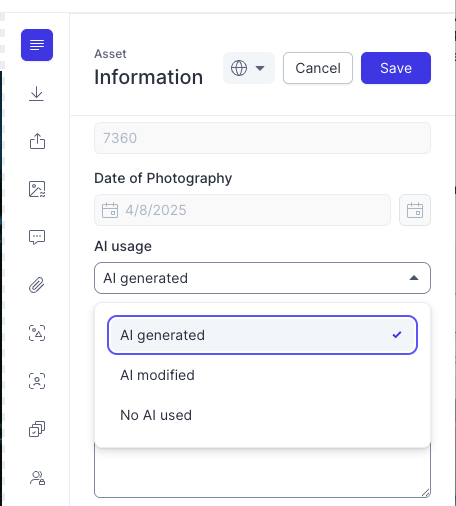Image resolution: width=456 pixels, height=506 pixels.
Task: Select the object recognition sidebar icon
Action: coord(37,333)
